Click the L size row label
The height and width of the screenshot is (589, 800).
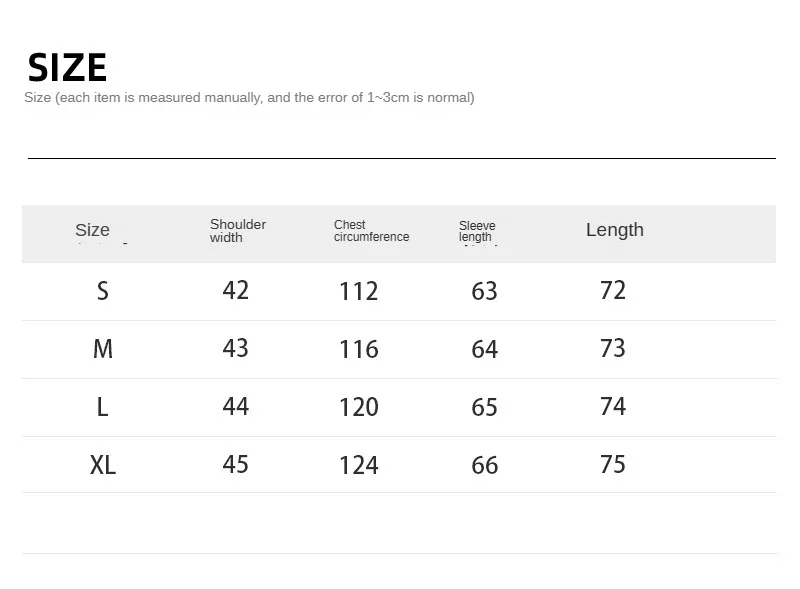click(x=103, y=407)
